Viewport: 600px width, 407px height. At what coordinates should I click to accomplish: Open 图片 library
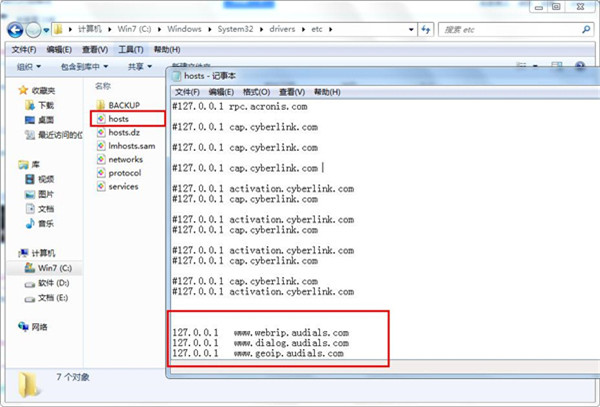39,194
